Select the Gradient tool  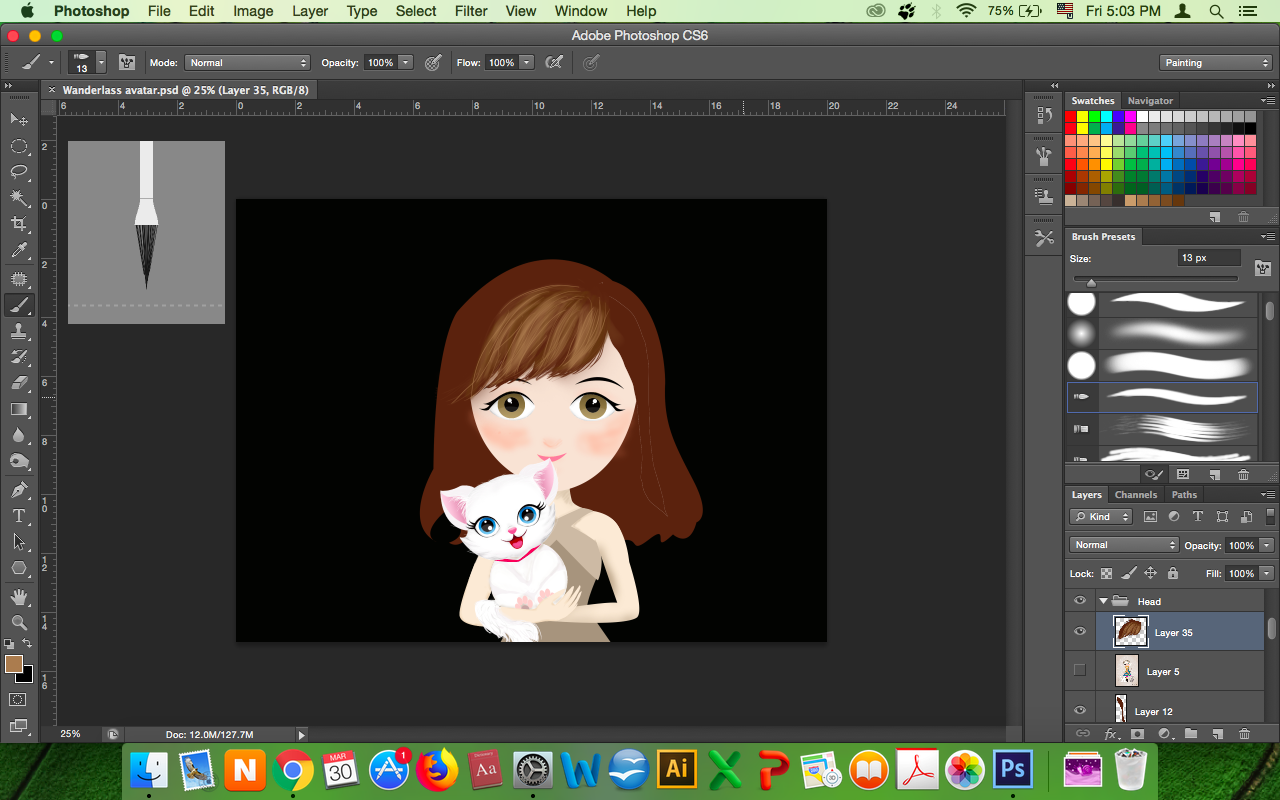click(x=19, y=409)
